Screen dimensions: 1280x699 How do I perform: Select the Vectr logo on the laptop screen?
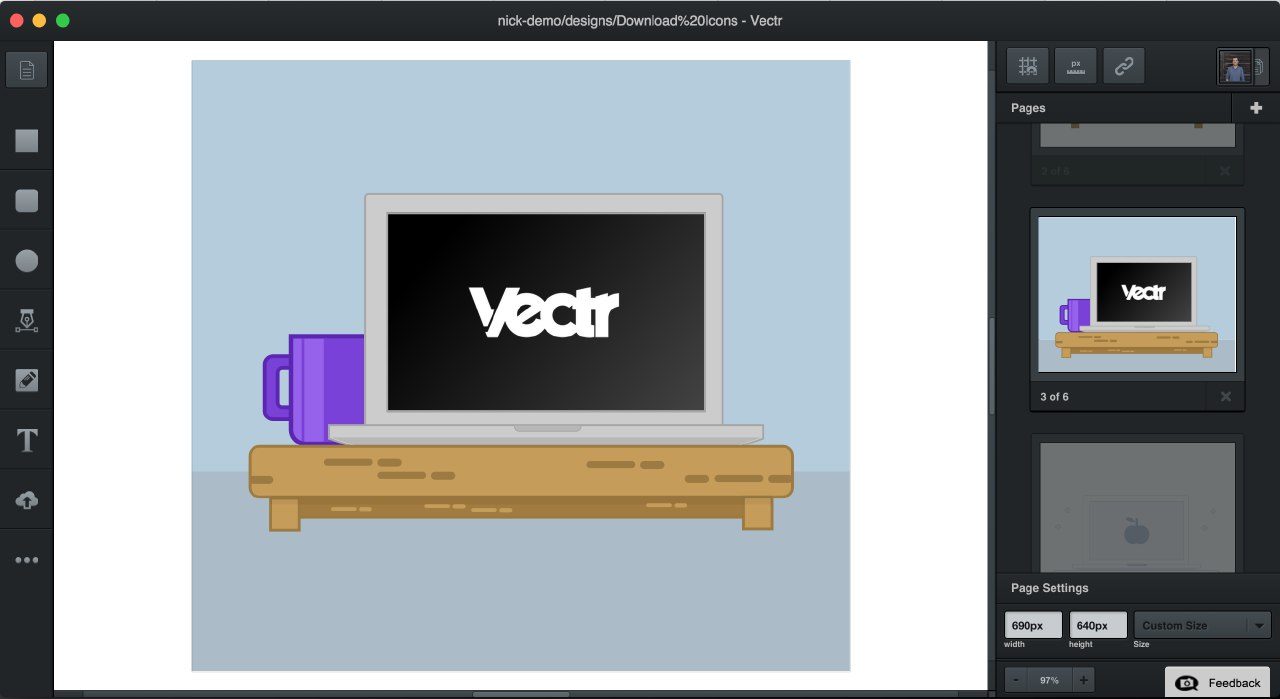544,312
